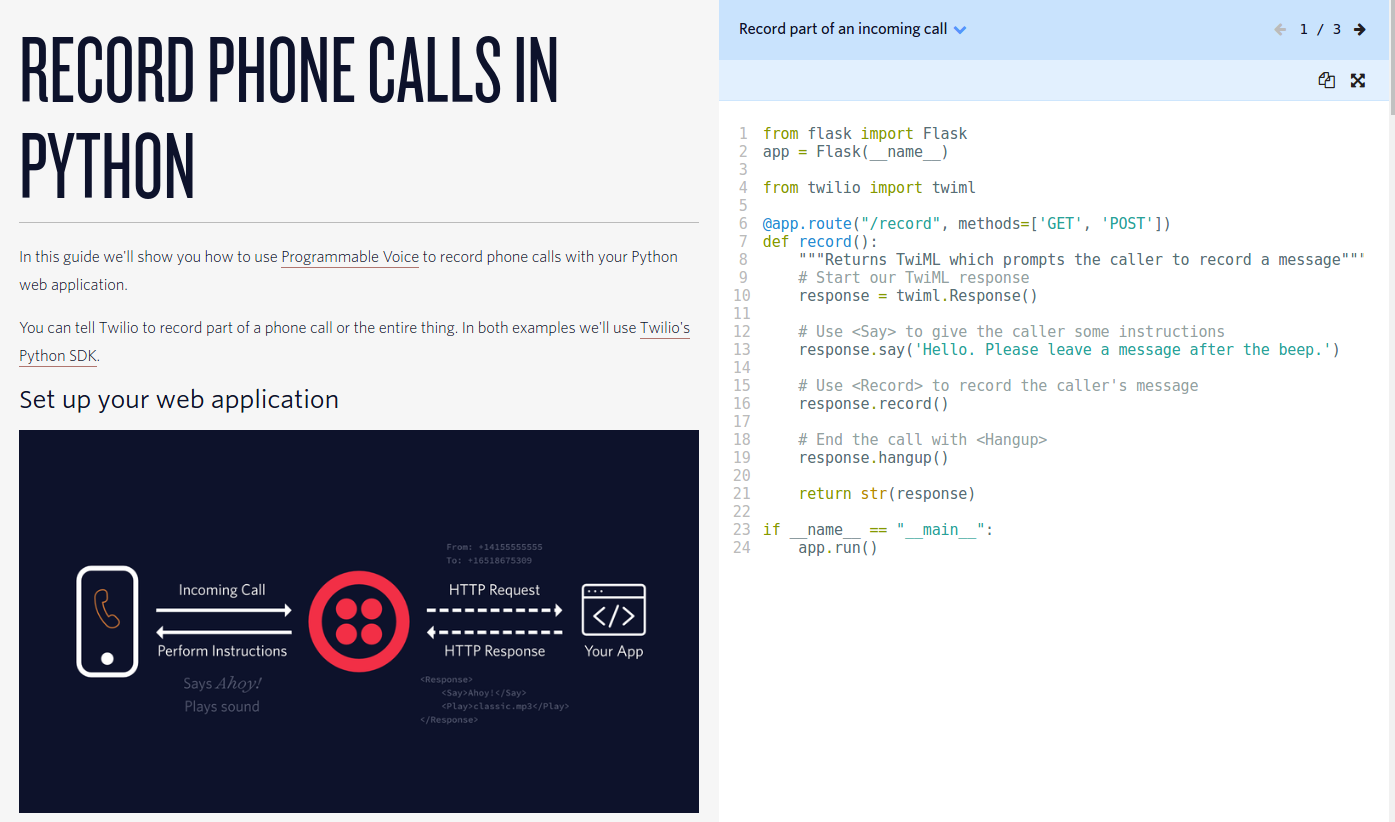Click code line 'from twilio import twiml'
1395x822 pixels.
point(869,188)
